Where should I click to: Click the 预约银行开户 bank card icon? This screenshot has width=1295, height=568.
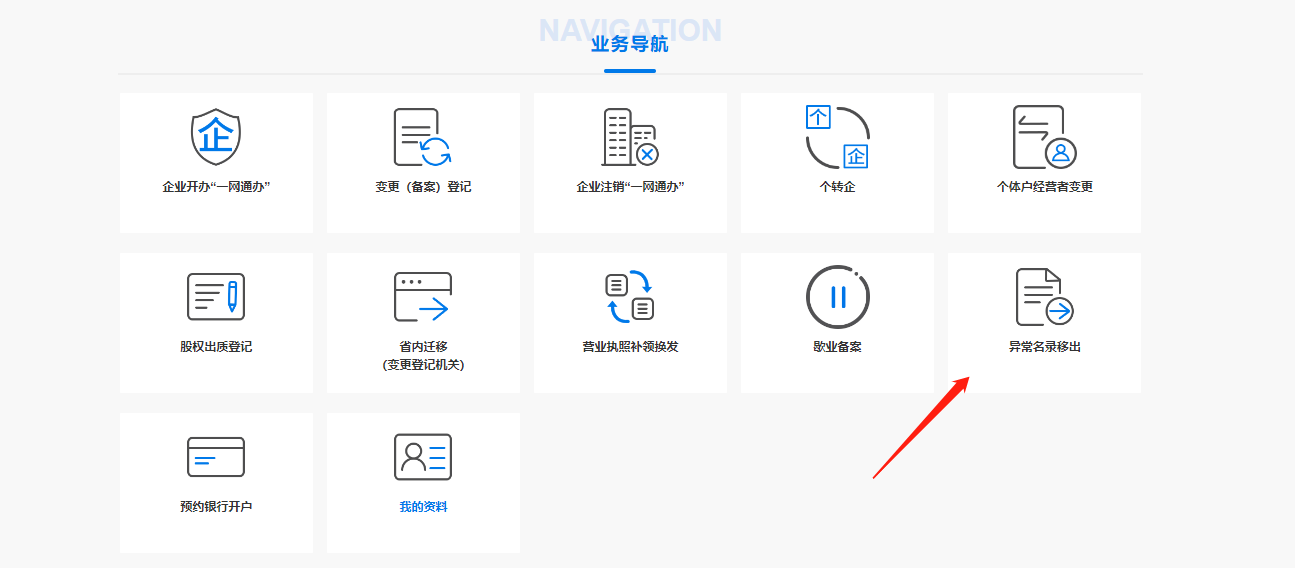216,457
